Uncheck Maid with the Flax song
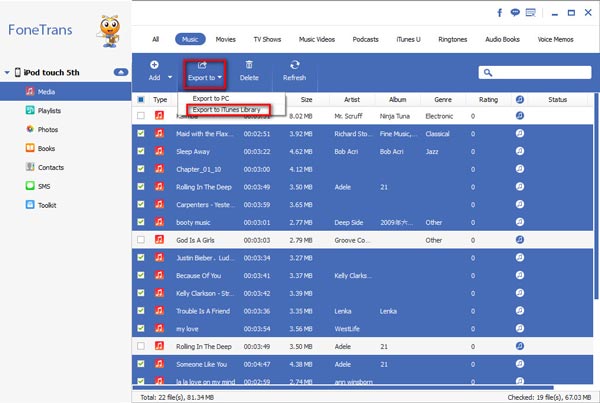The image size is (600, 403). 141,133
